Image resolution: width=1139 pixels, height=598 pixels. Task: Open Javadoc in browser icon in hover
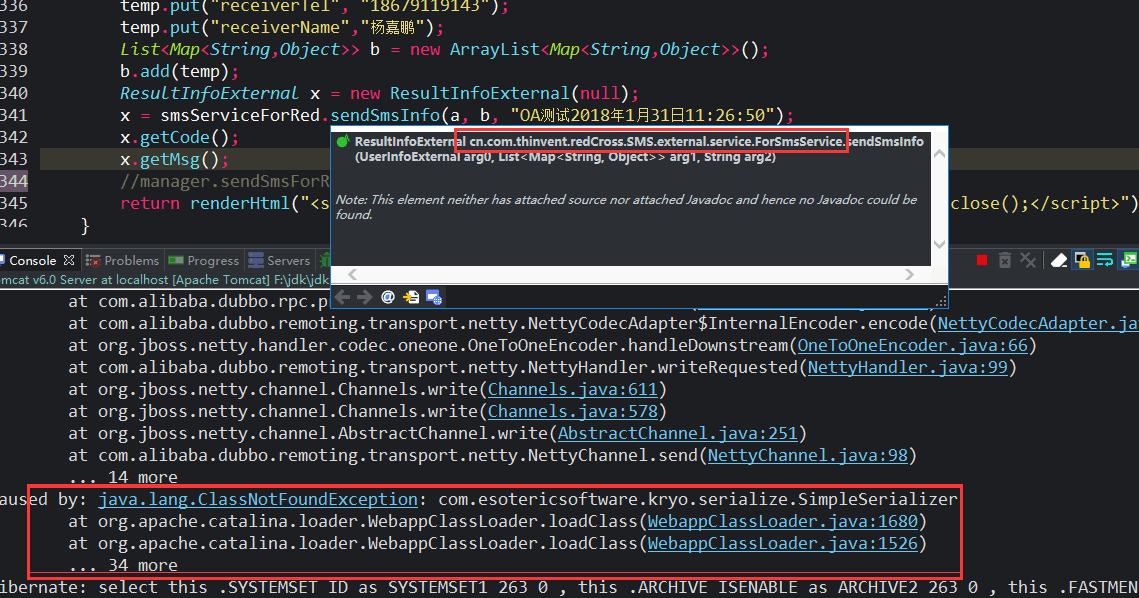[434, 296]
